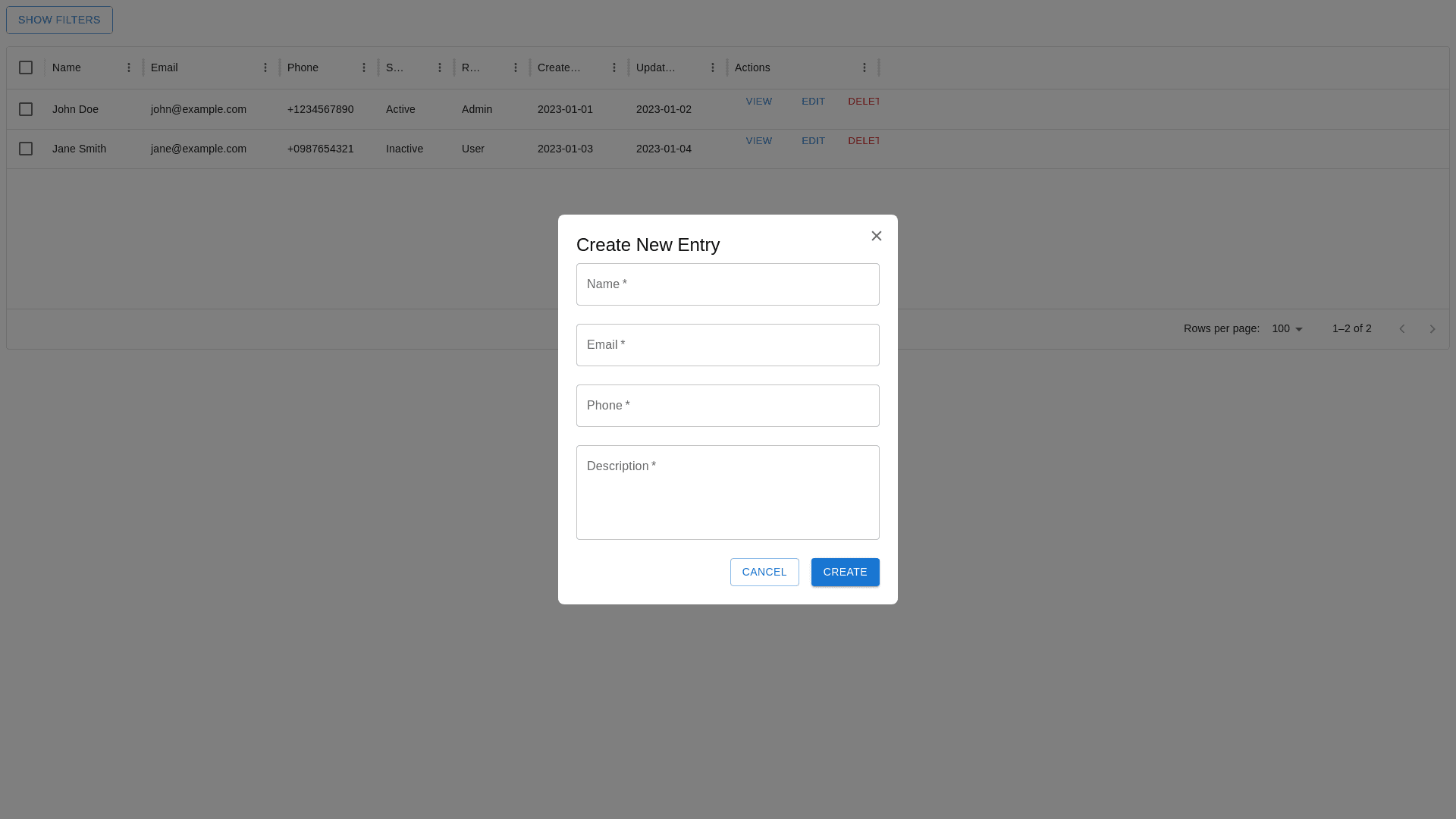Screen dimensions: 1456x819
Task: Click into the Description text area
Action: pyautogui.click(x=728, y=493)
